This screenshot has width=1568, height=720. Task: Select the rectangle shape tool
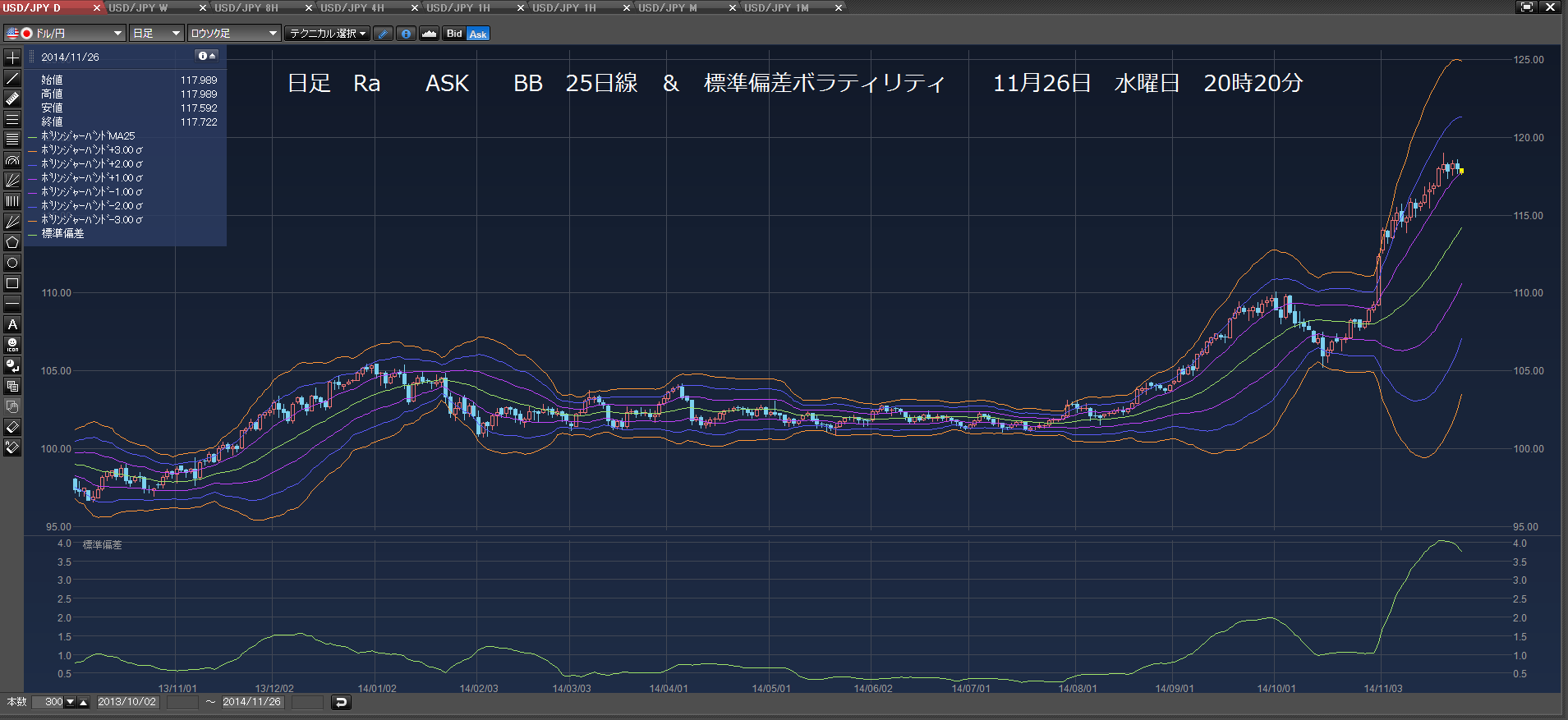coord(12,283)
